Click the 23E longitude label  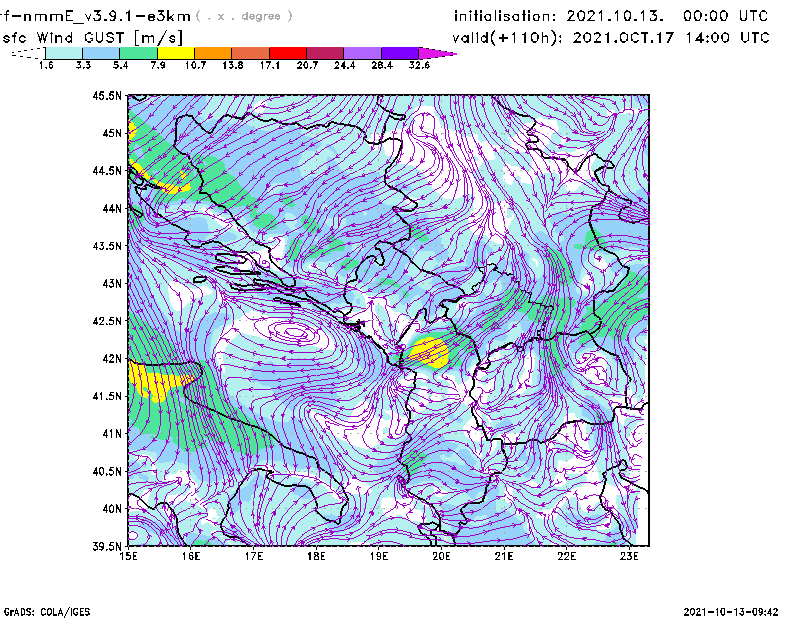[629, 556]
